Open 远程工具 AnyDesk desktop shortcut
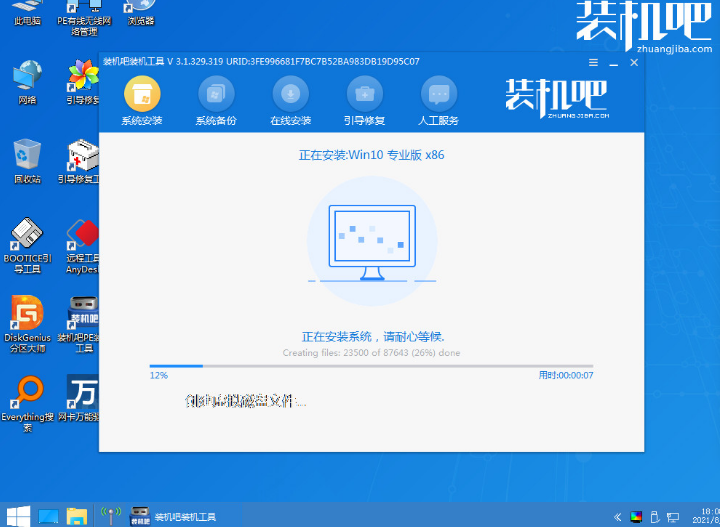Screen dimensions: 720x527 click(83, 246)
